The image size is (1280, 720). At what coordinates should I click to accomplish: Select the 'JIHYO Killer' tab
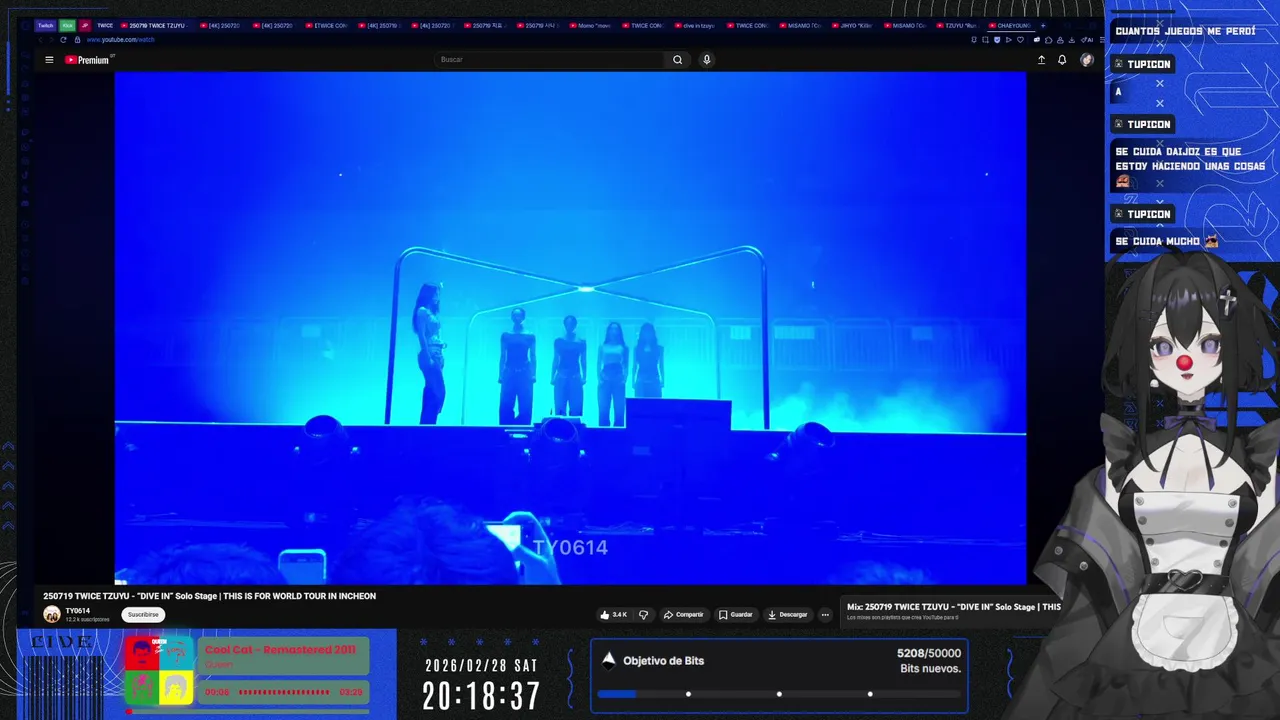[x=852, y=25]
